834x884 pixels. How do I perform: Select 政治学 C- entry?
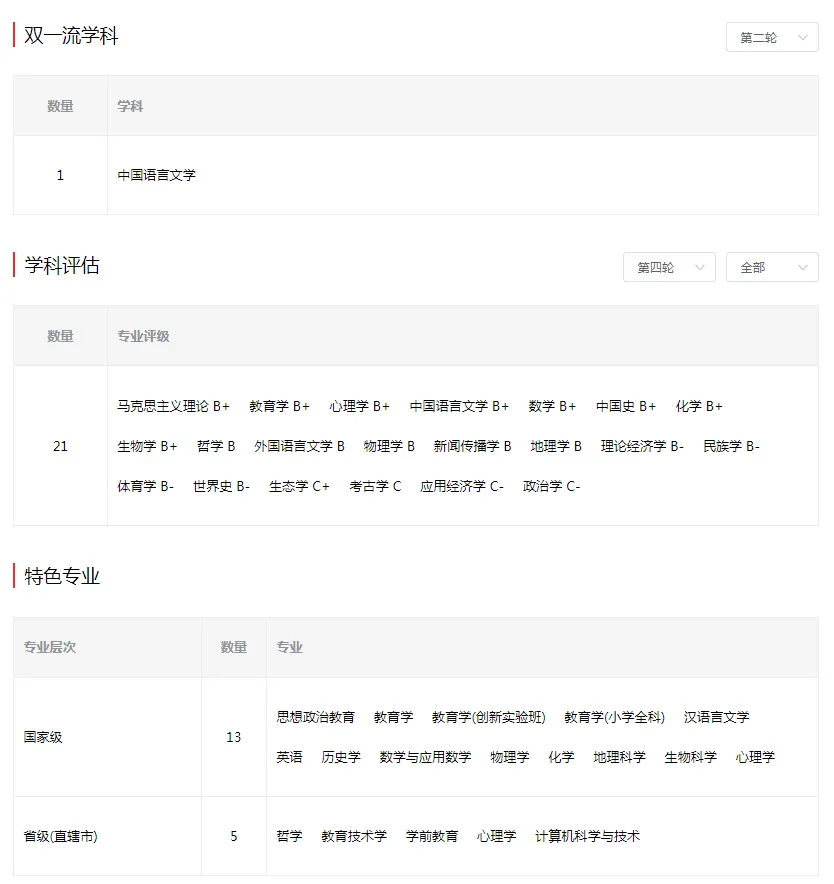(x=551, y=487)
